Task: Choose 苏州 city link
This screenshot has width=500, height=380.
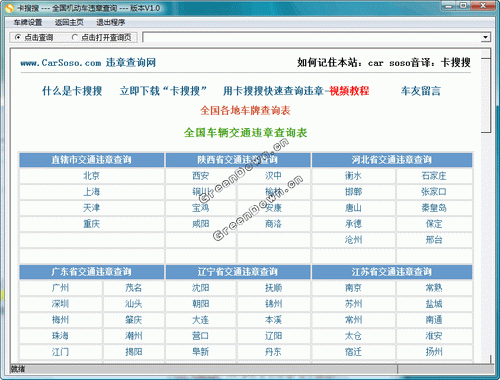Action: pos(353,304)
